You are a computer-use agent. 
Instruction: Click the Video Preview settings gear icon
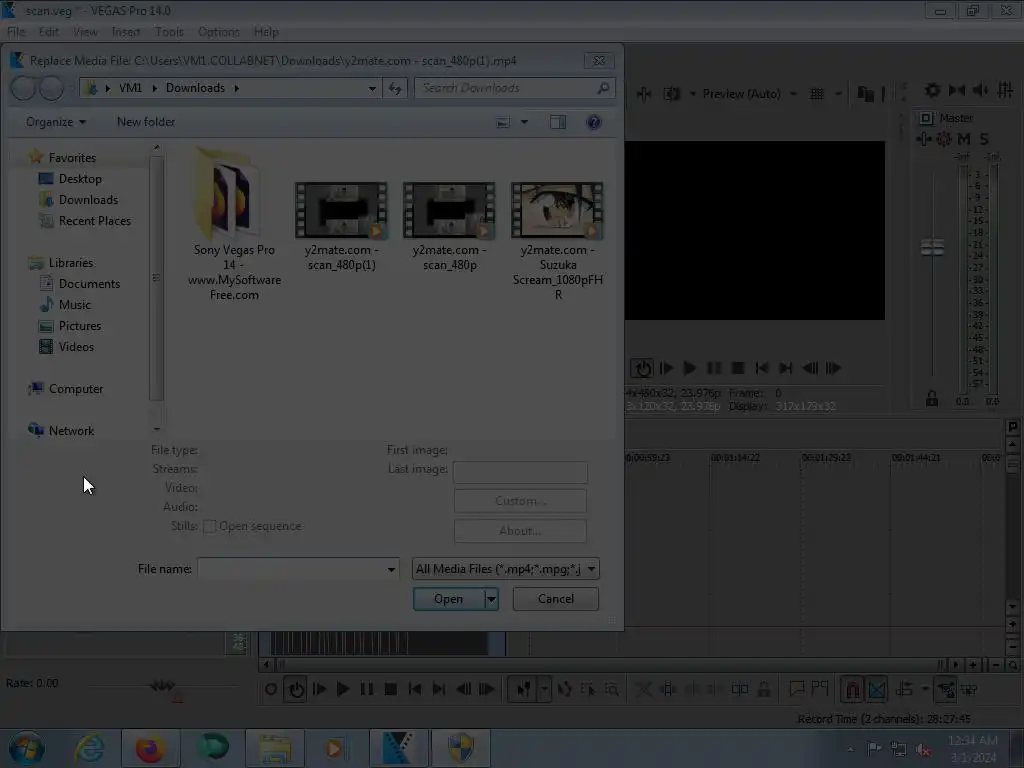[932, 90]
